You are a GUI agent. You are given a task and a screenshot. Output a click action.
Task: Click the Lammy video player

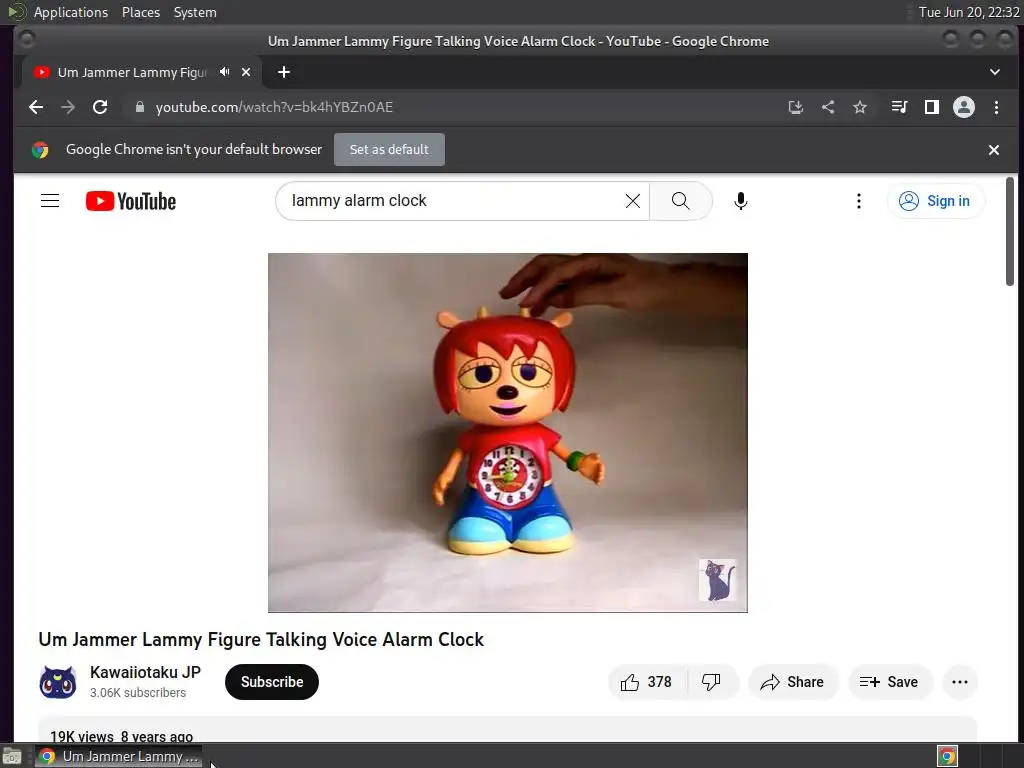click(x=507, y=432)
